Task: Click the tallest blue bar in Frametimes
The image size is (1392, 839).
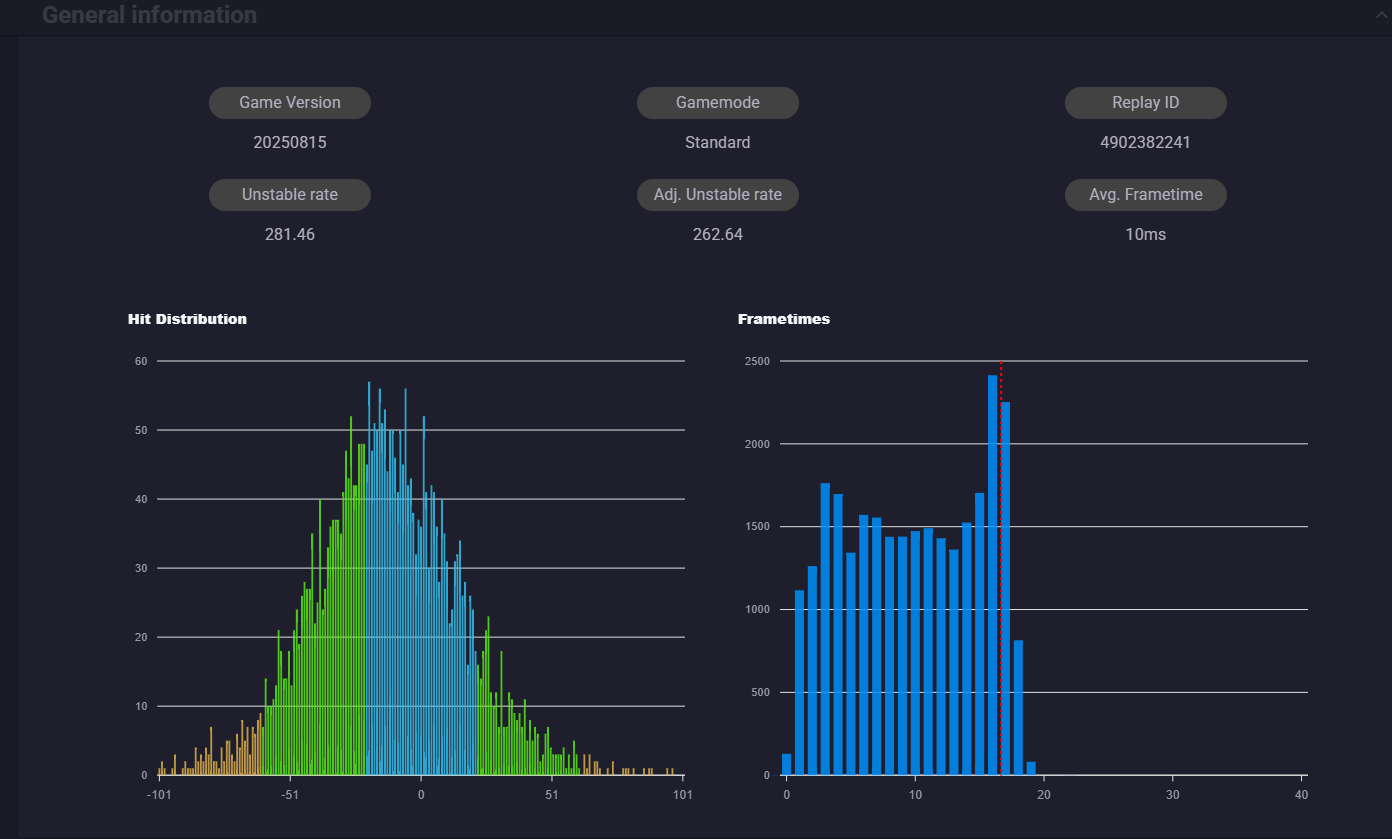Action: [x=992, y=575]
